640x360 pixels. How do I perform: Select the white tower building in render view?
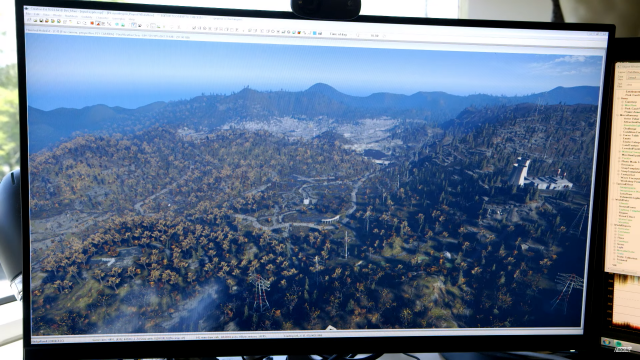pos(520,171)
